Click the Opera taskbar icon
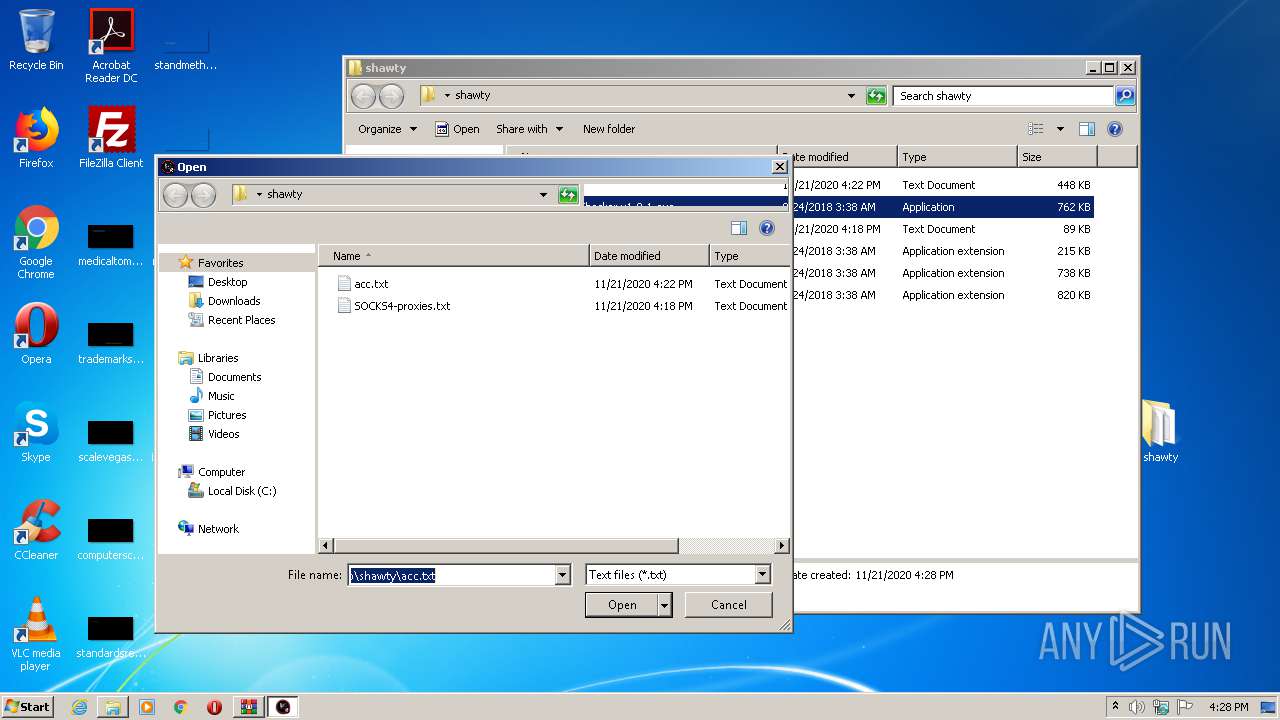 click(214, 707)
